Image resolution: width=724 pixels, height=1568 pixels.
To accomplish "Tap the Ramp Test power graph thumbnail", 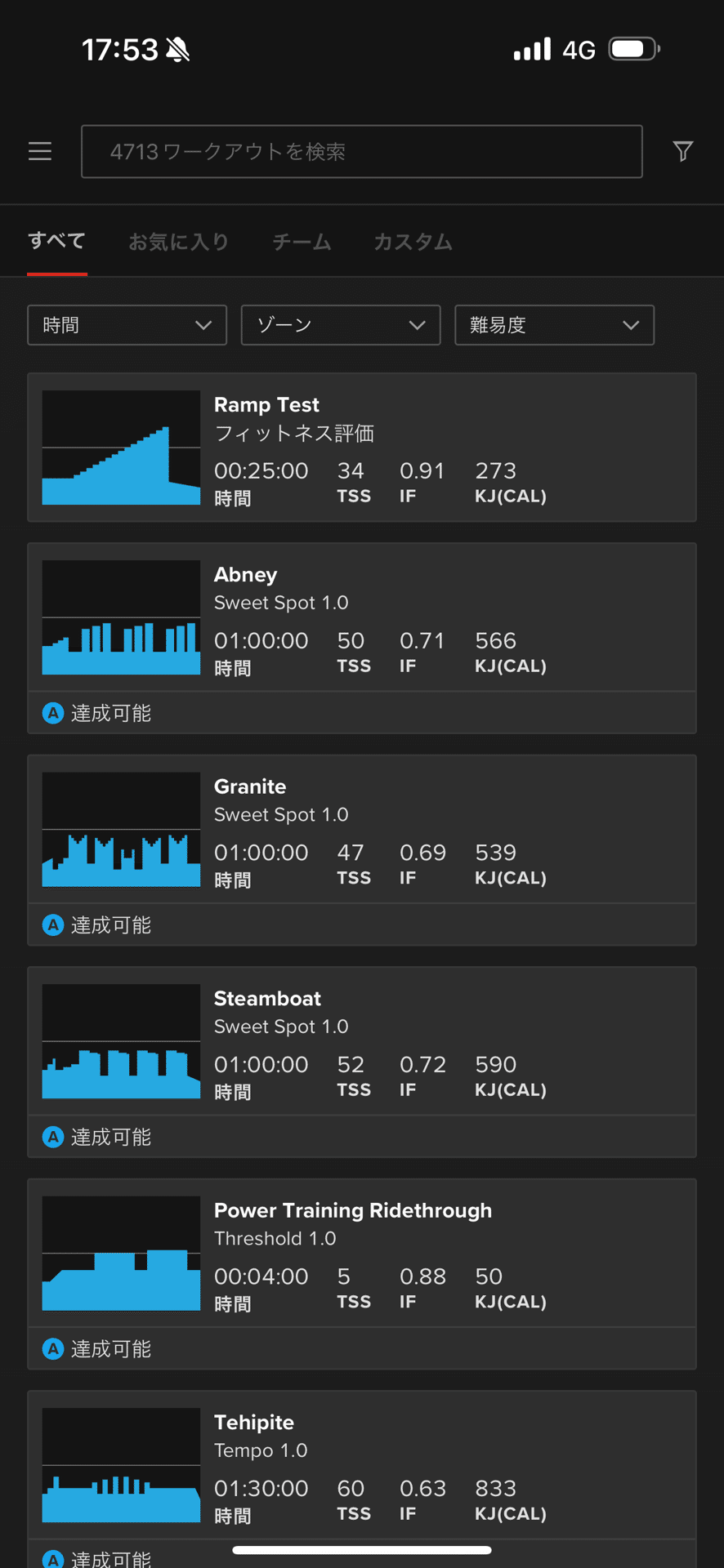I will (x=121, y=448).
